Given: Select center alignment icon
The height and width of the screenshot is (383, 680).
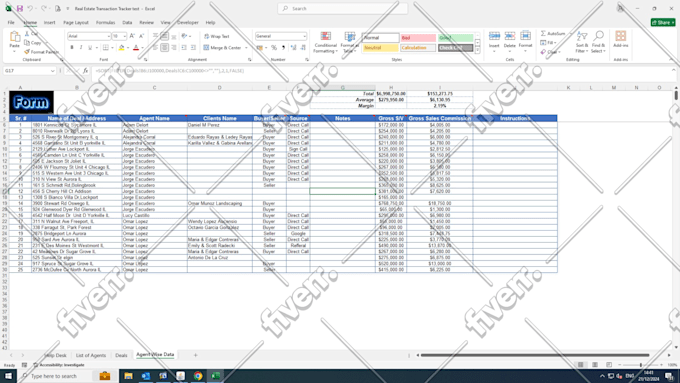Looking at the screenshot, I should tap(164, 48).
